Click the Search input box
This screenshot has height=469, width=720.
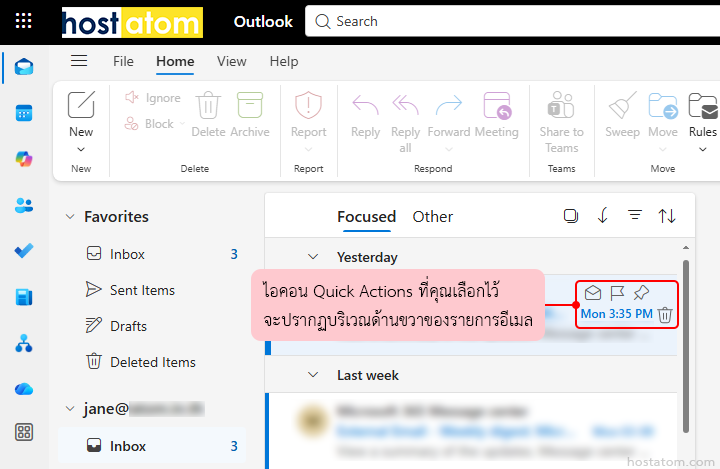500,21
